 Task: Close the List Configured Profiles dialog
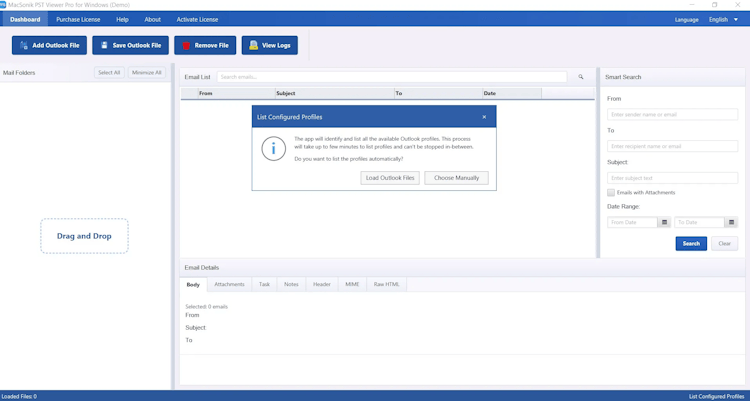click(484, 117)
